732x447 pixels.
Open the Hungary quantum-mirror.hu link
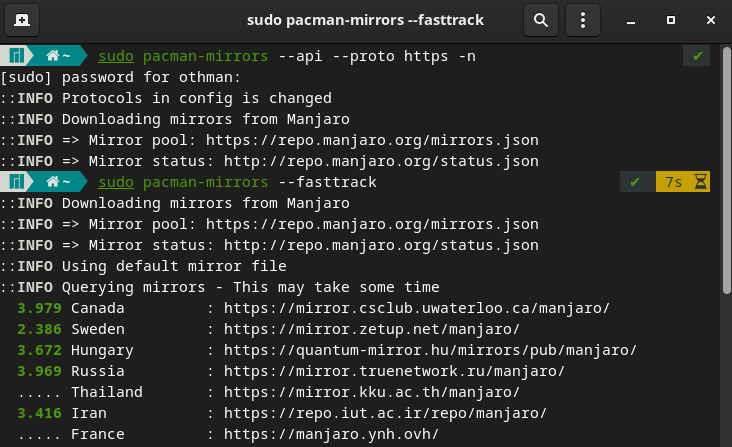pyautogui.click(x=430, y=350)
